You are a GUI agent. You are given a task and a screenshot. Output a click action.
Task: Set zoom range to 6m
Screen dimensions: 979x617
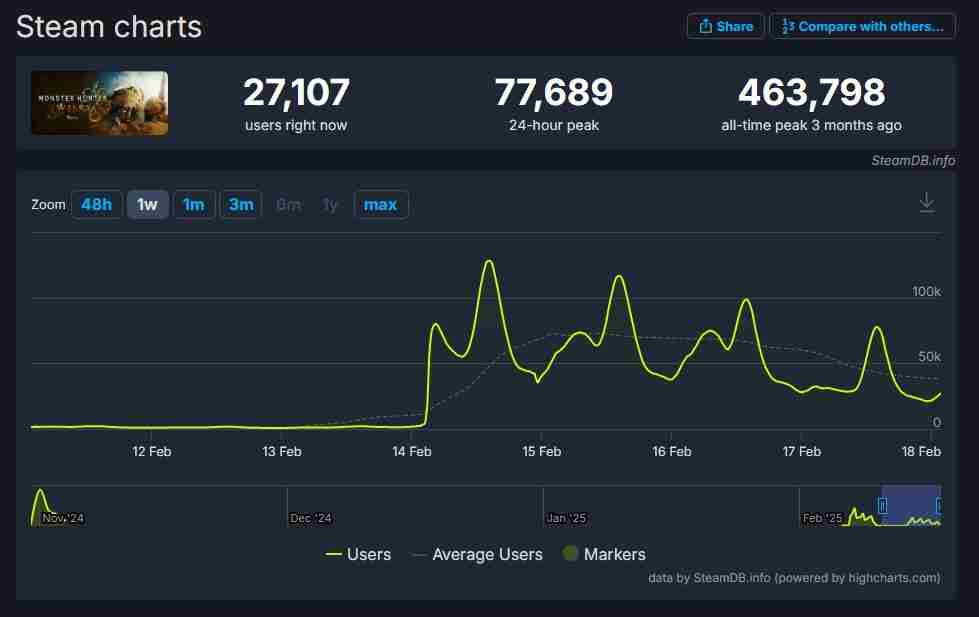click(x=288, y=205)
